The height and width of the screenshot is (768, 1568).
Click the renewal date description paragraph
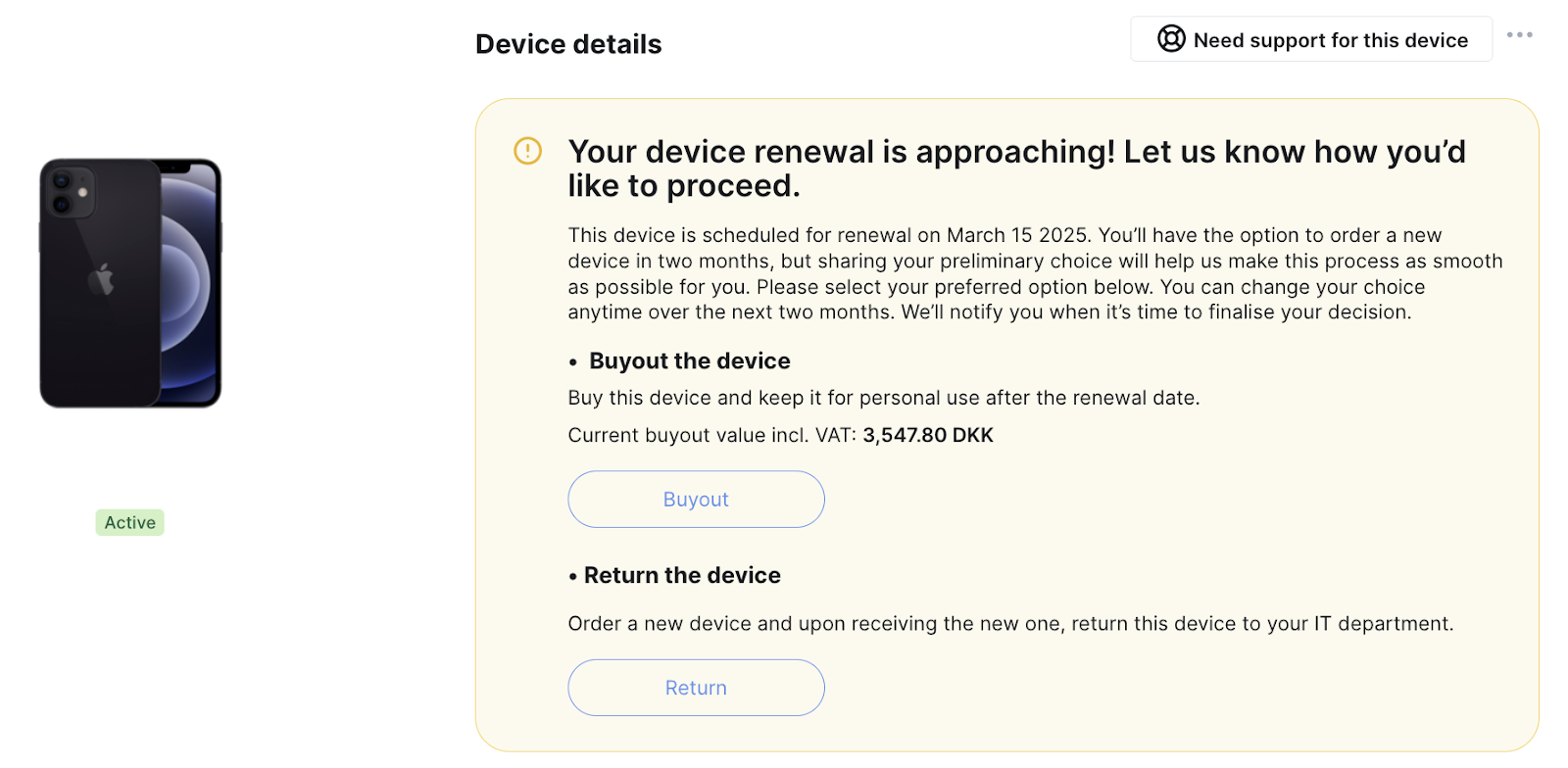(1035, 273)
